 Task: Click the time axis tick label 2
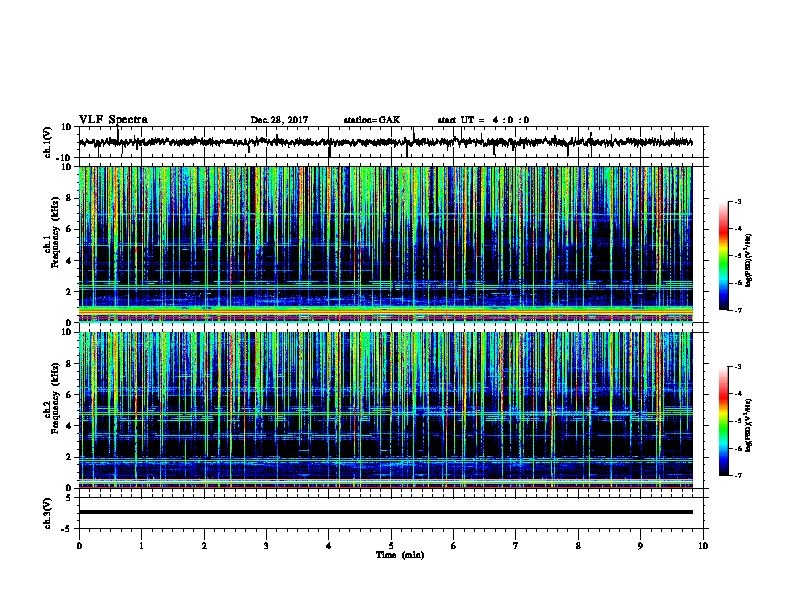pyautogui.click(x=204, y=546)
